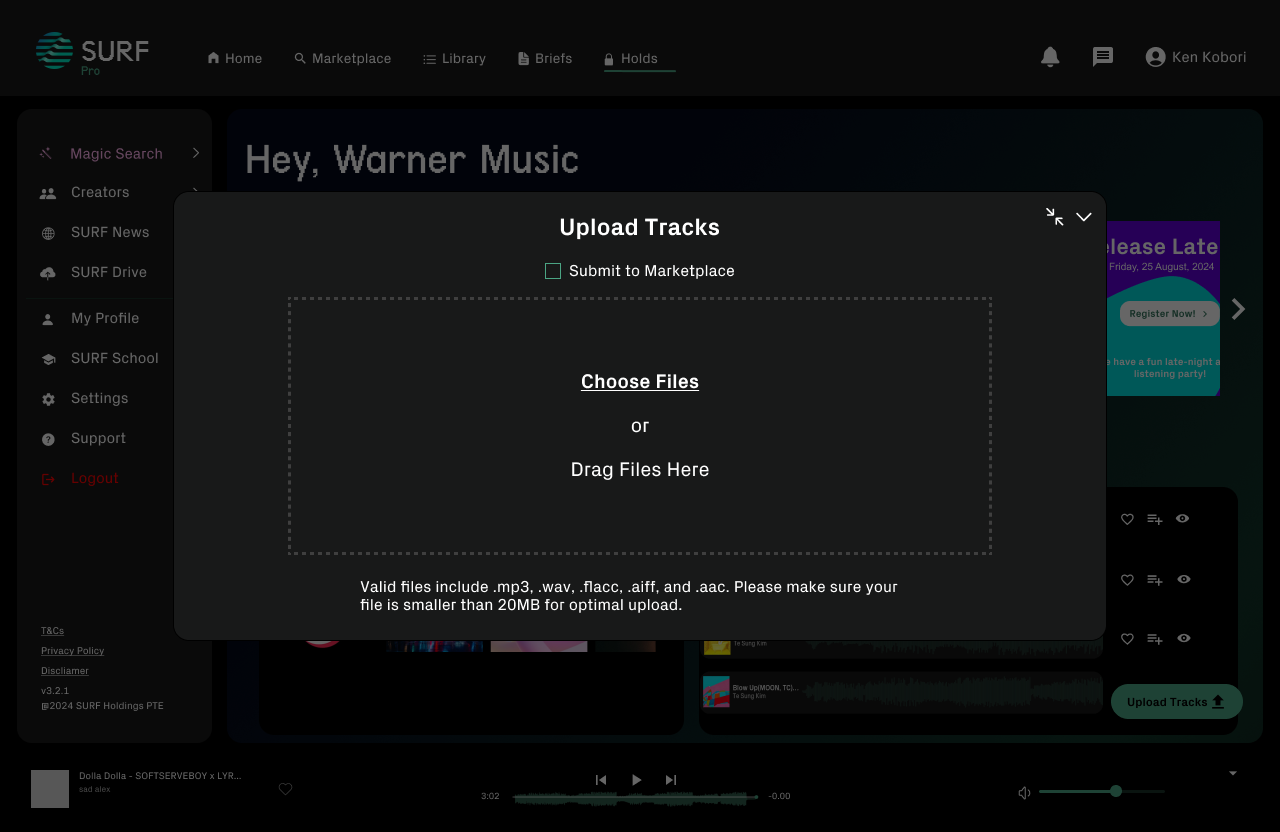Toggle the eye icon on the top track row
The height and width of the screenshot is (832, 1280).
1183,518
